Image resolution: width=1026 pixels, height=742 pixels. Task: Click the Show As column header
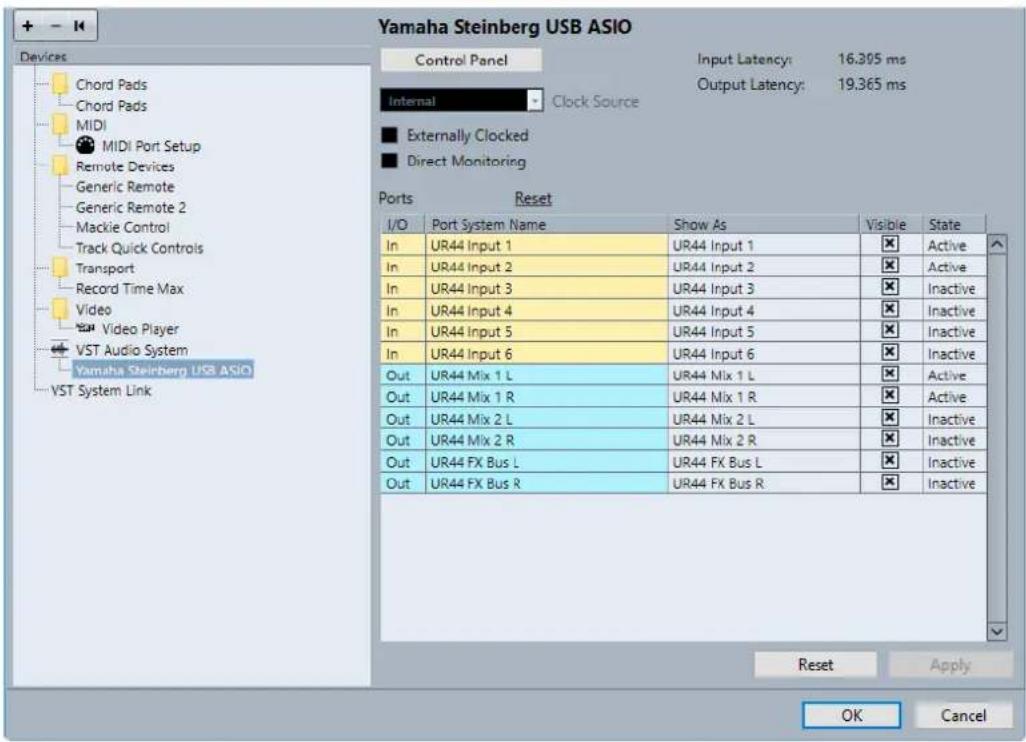pyautogui.click(x=764, y=224)
